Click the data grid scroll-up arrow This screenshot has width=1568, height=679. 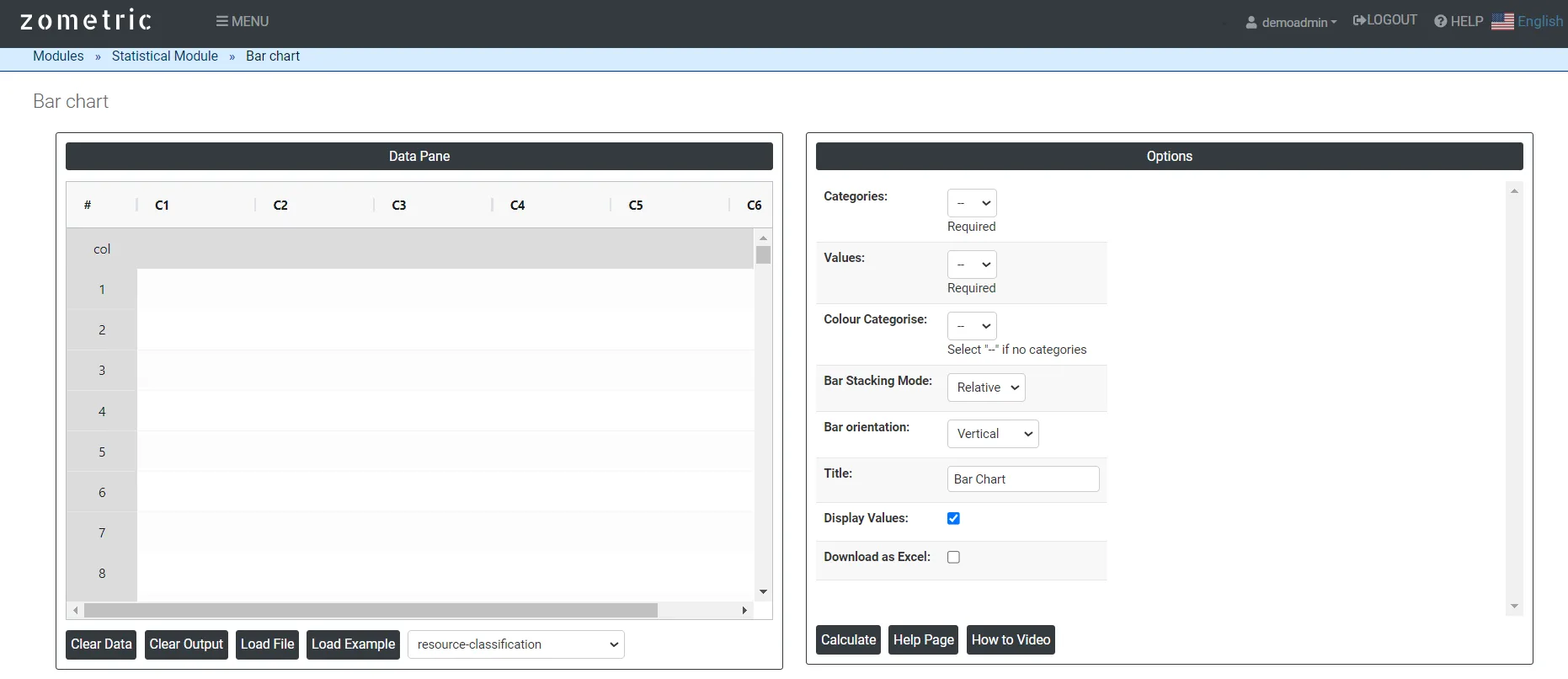click(763, 238)
